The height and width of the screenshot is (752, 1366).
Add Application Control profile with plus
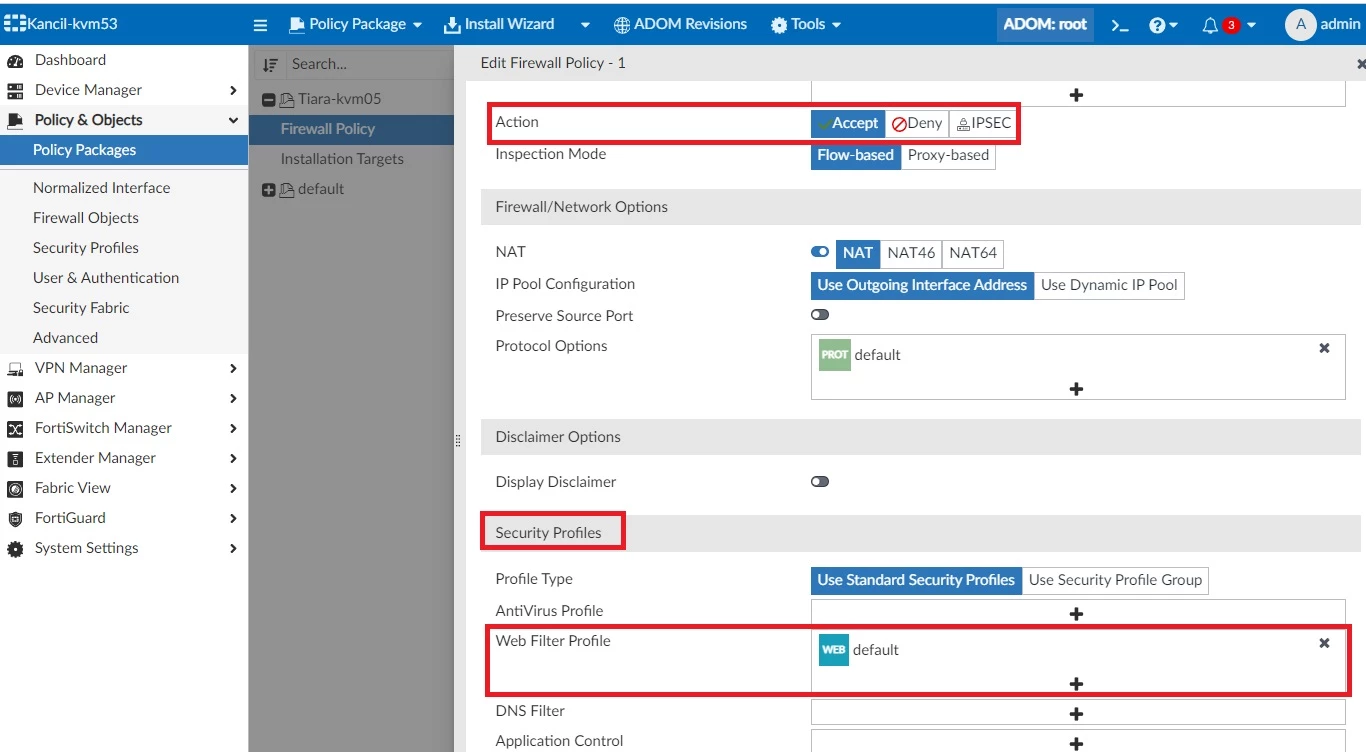pos(1076,743)
